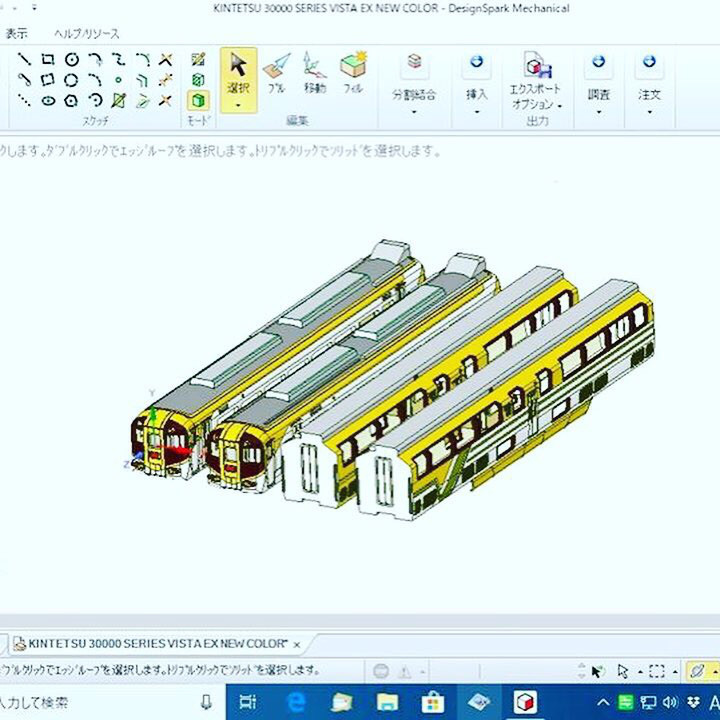Select the Sweep Arc sketch tool
The image size is (720, 720).
[x=95, y=80]
